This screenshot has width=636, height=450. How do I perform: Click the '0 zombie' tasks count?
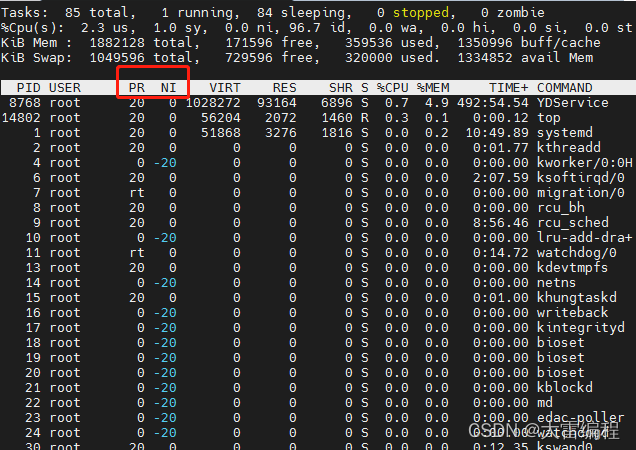[x=513, y=13]
